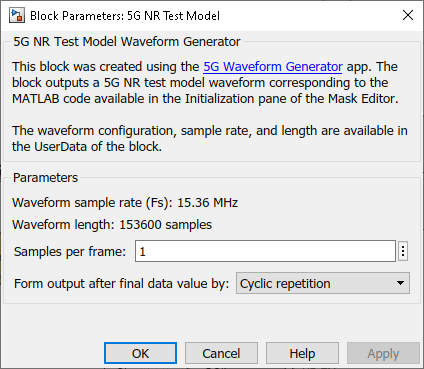Click the Parameters group heading
The image size is (424, 369).
pos(45,178)
